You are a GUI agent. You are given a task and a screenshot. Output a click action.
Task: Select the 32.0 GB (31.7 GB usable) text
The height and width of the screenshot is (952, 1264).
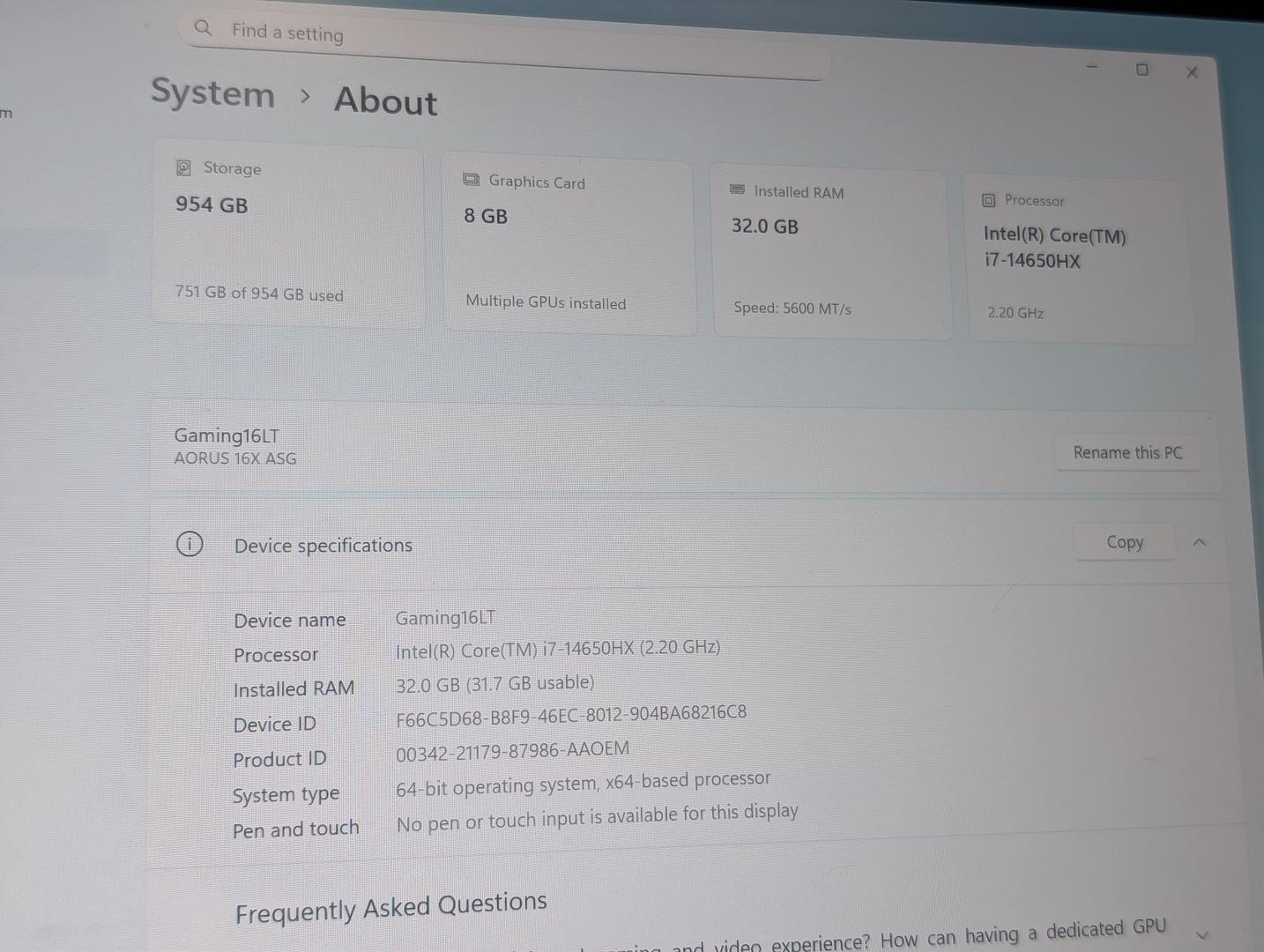[494, 684]
